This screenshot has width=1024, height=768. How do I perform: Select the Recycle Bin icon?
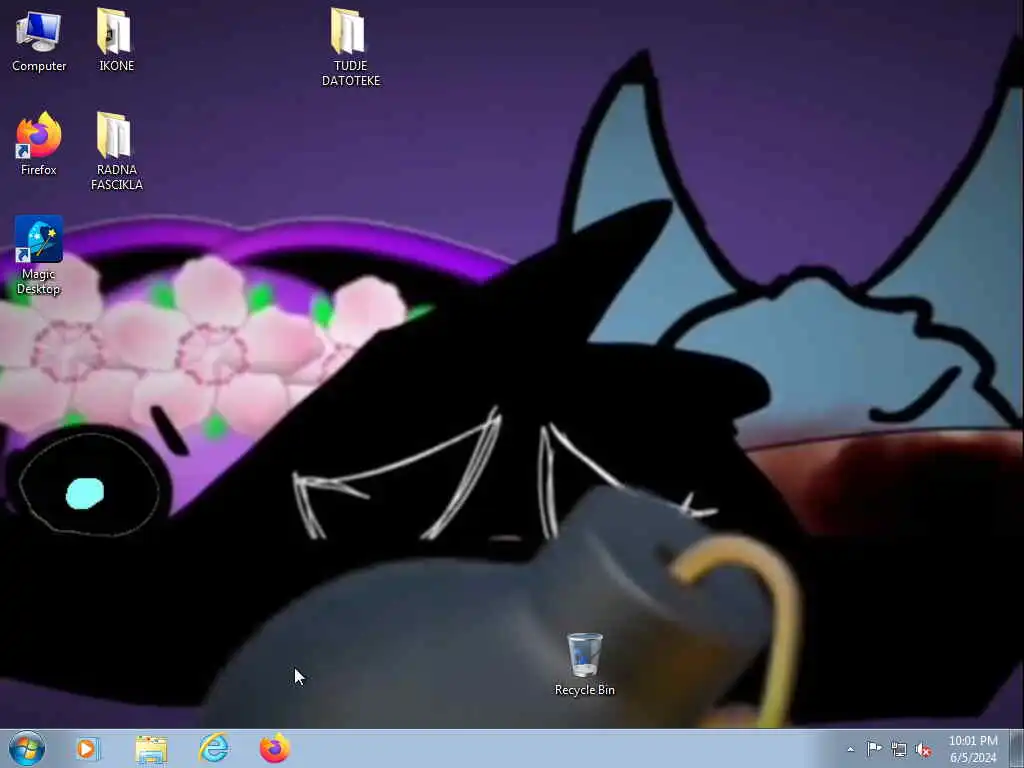[584, 664]
